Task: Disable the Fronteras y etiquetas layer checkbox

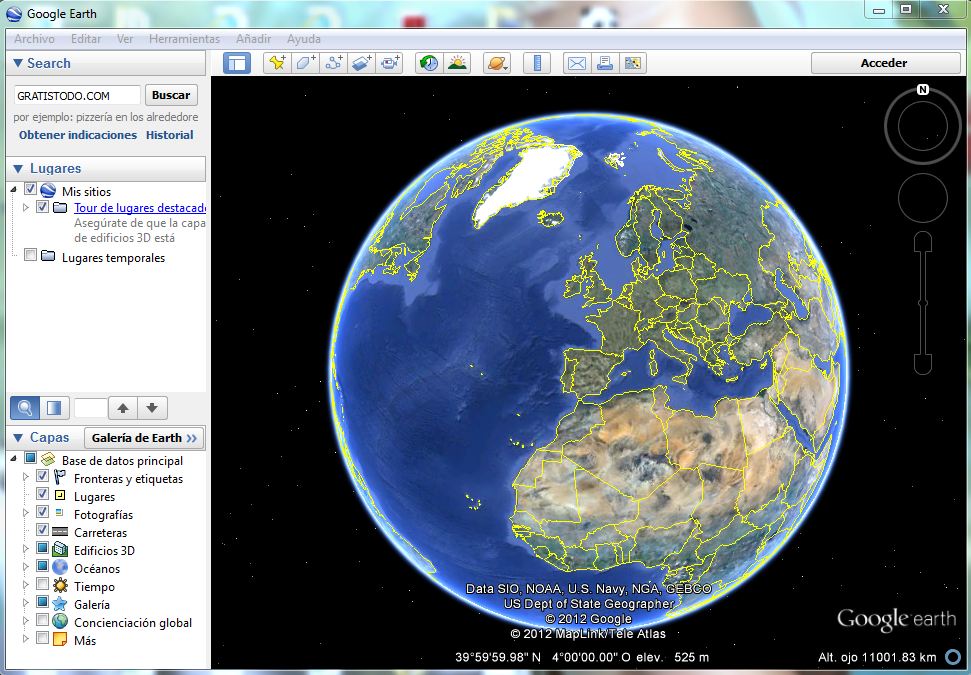Action: [42, 476]
